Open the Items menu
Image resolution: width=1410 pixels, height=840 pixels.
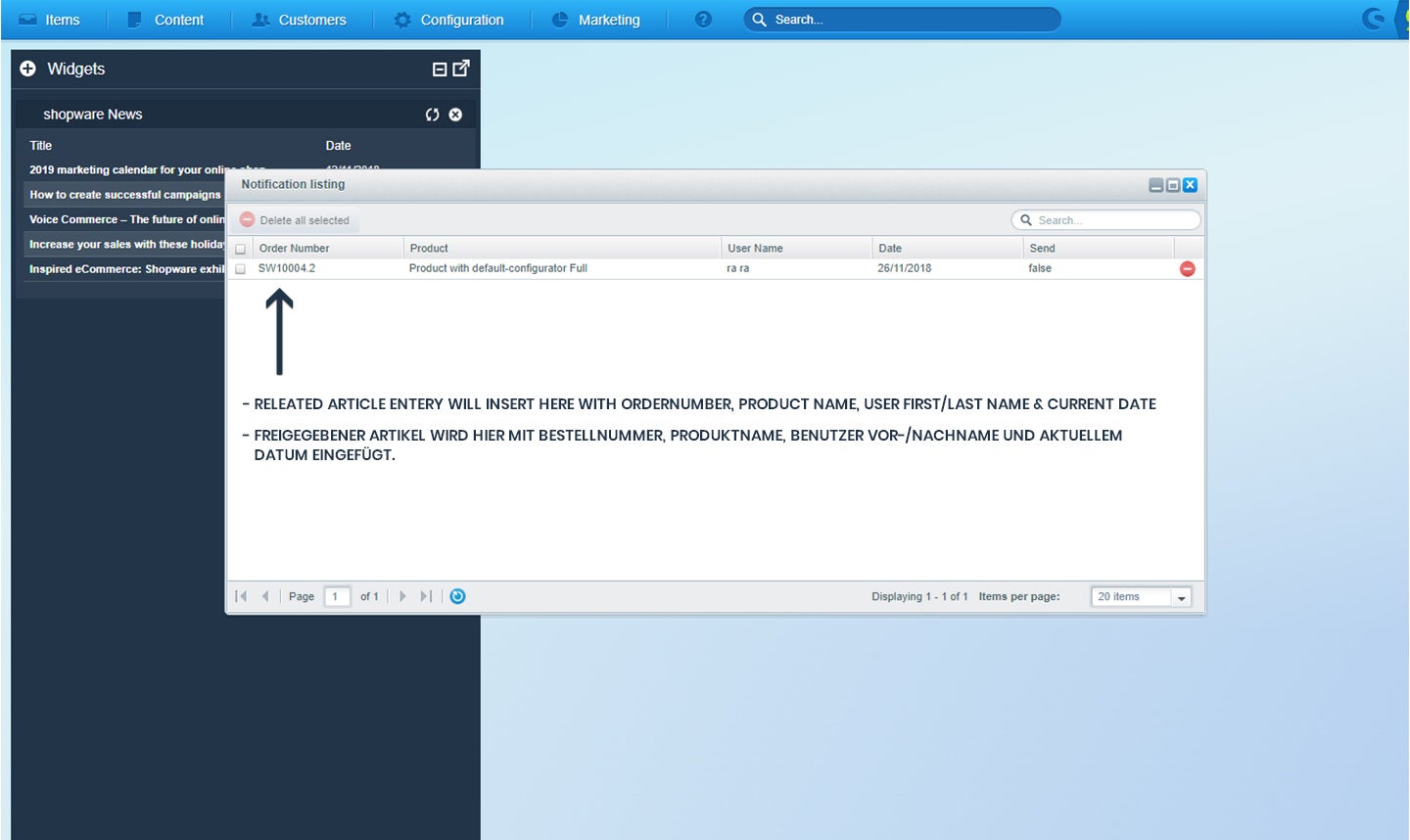[50, 20]
